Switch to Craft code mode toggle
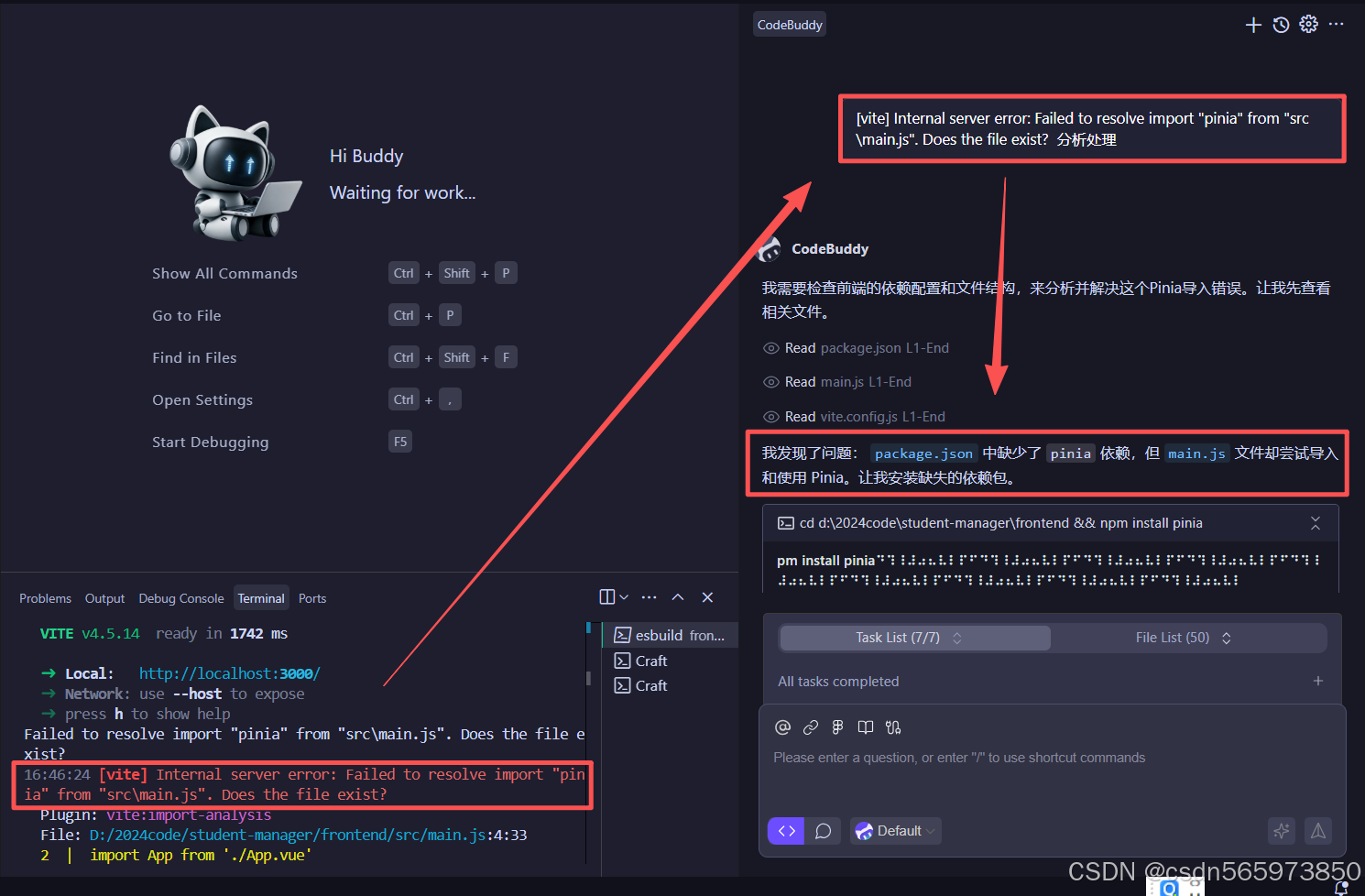Screen dimensions: 1365x896 [x=786, y=831]
